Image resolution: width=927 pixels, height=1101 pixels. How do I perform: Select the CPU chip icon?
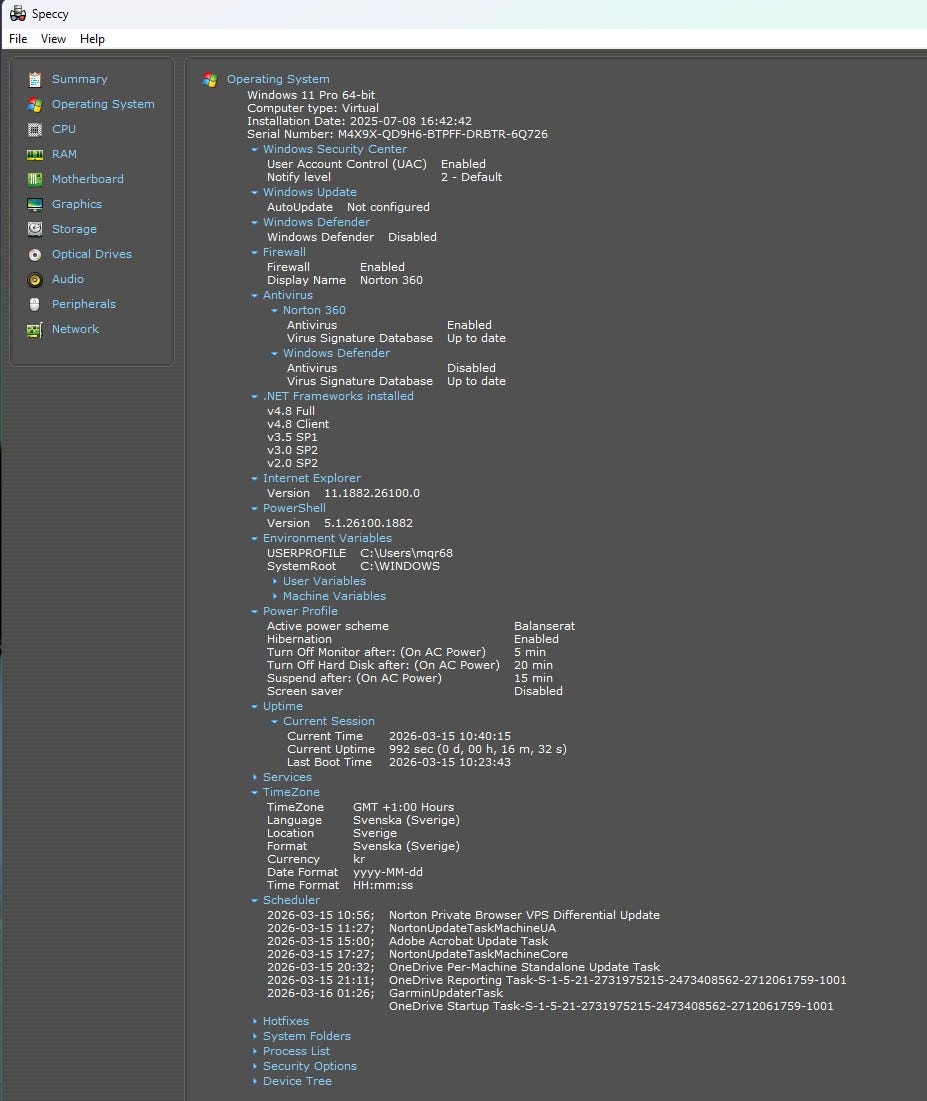[x=35, y=129]
